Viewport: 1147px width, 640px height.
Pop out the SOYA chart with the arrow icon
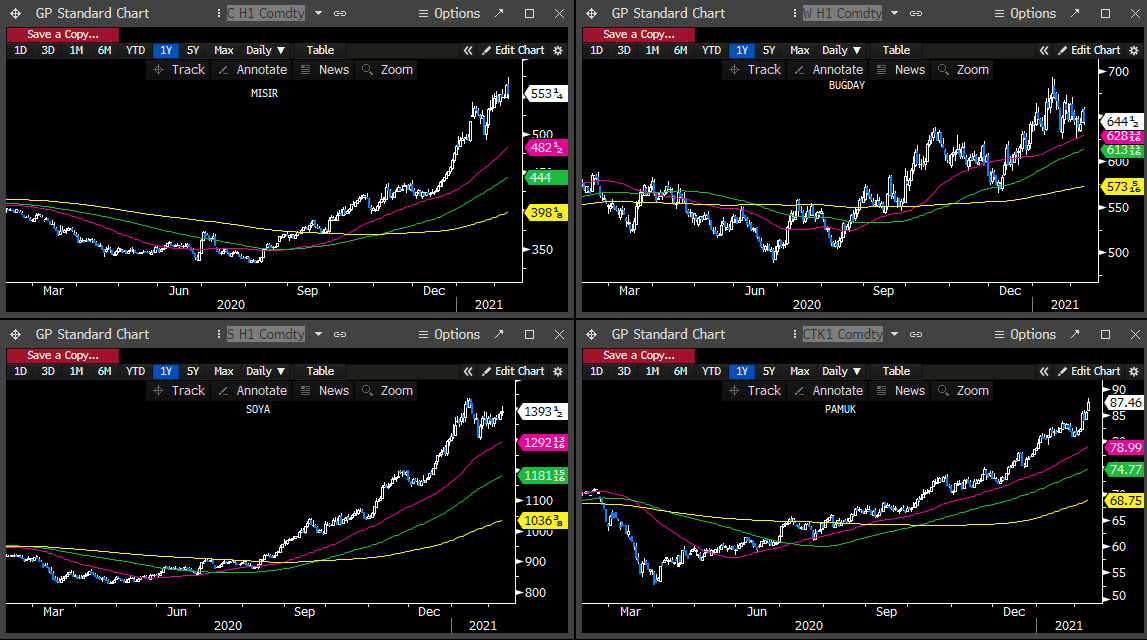[499, 334]
